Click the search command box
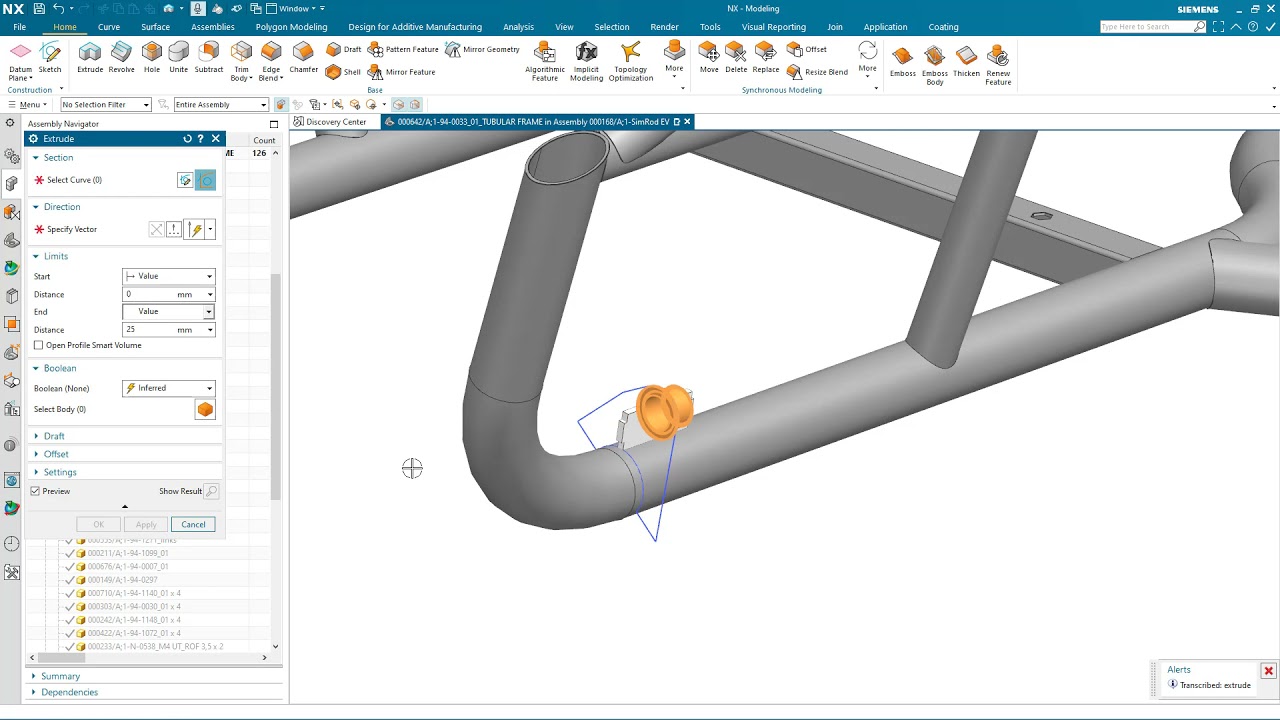The width and height of the screenshot is (1280, 720). (1152, 27)
